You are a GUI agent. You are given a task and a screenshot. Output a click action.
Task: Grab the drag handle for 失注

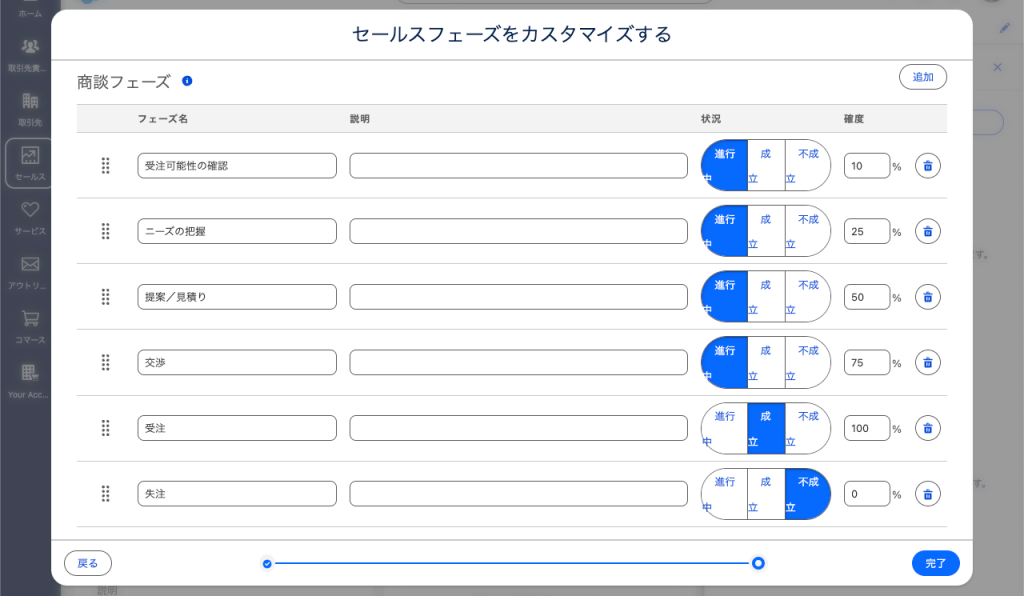tap(105, 494)
